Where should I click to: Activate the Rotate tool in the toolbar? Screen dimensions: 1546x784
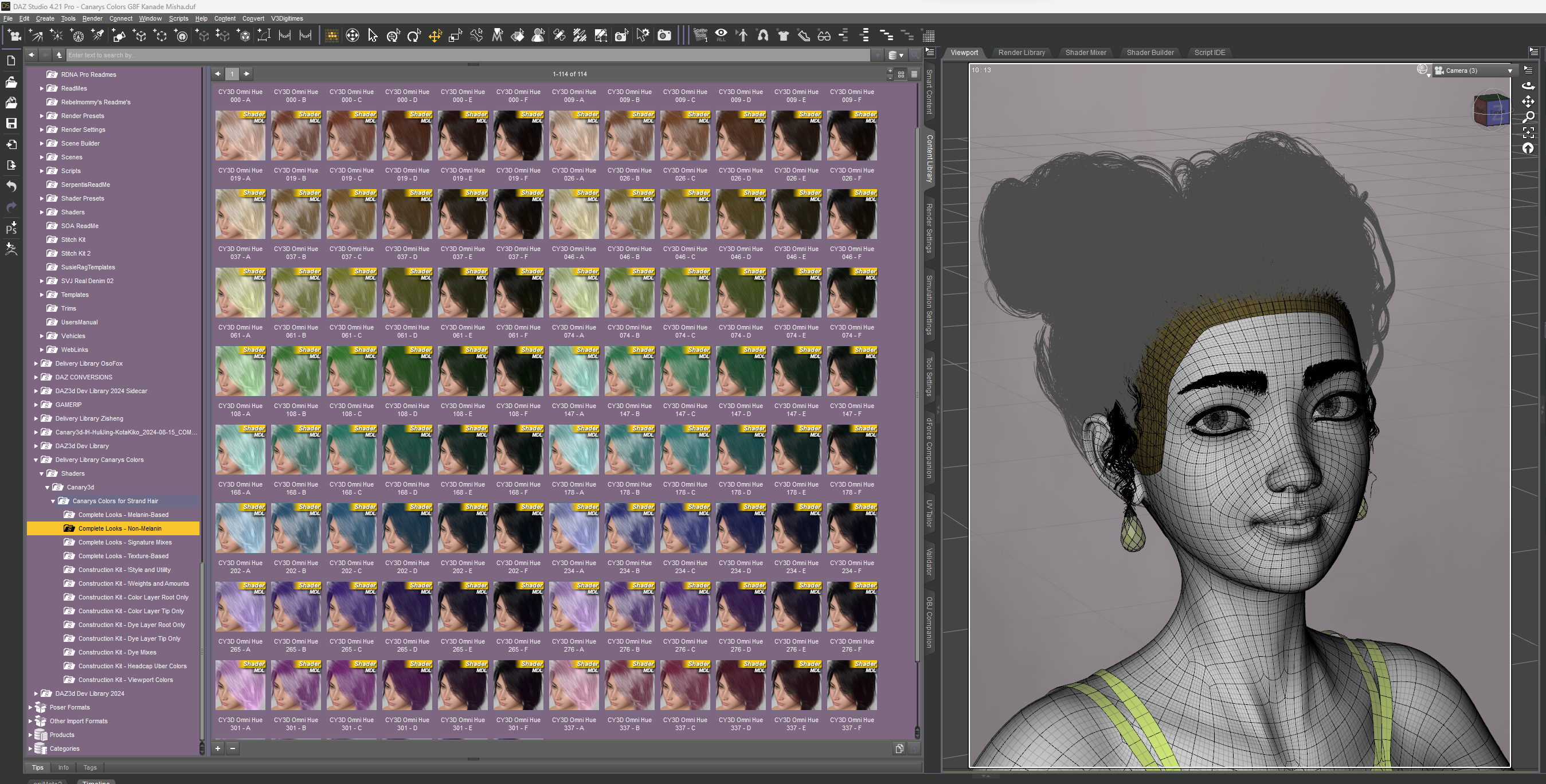pos(413,36)
